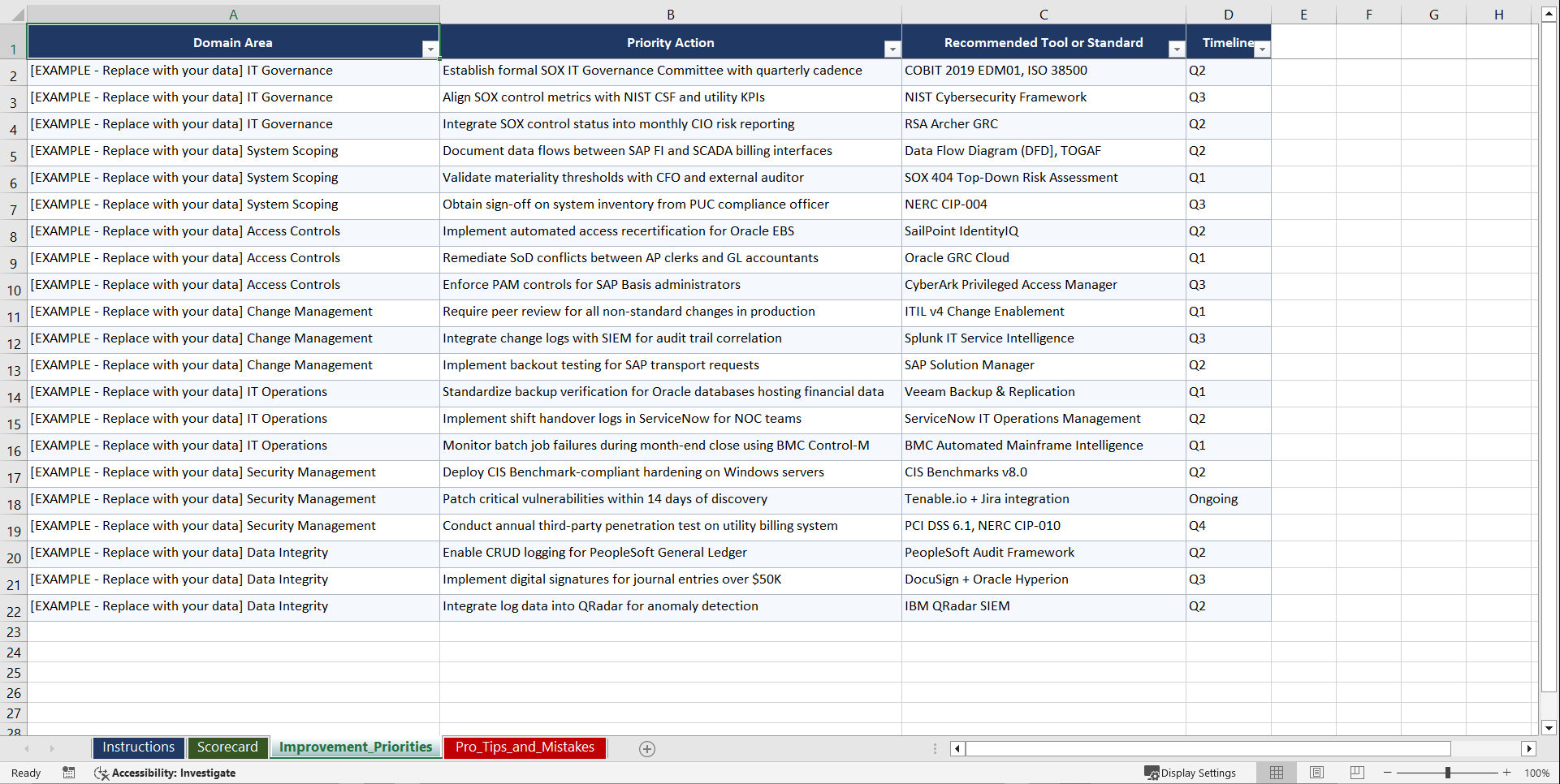This screenshot has width=1560, height=784.
Task: Select column E by clicking its header
Action: pos(1304,15)
